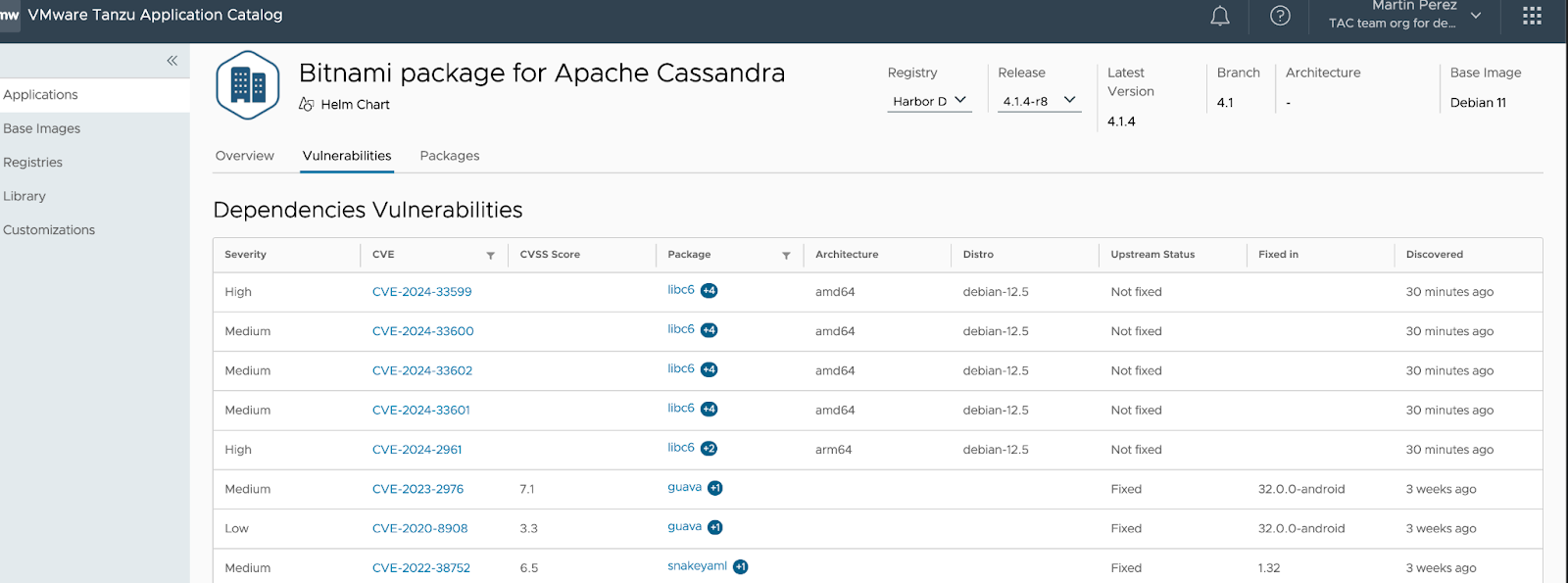The height and width of the screenshot is (583, 1568).
Task: Click +4 badge in CVE-2024-33602 row
Action: click(x=710, y=369)
